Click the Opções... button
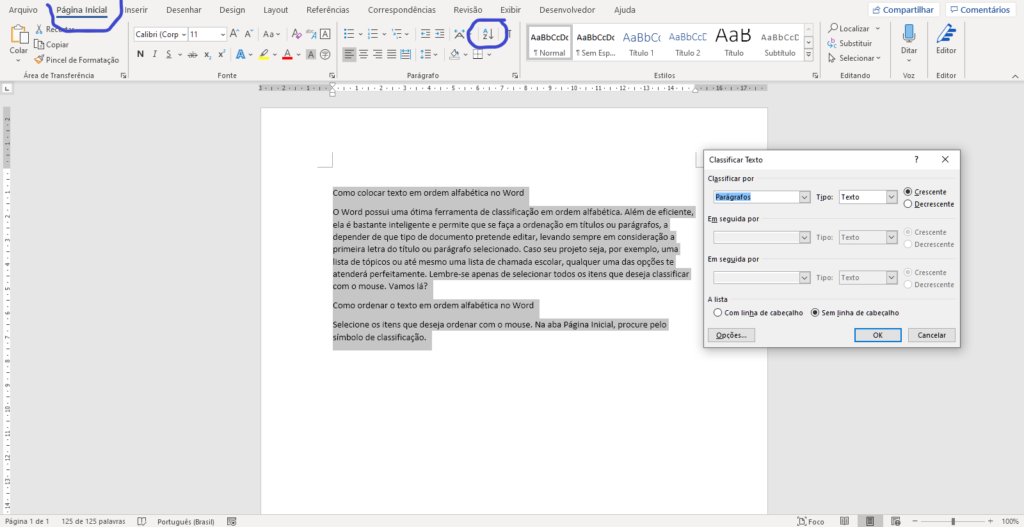This screenshot has width=1024, height=527. point(731,335)
